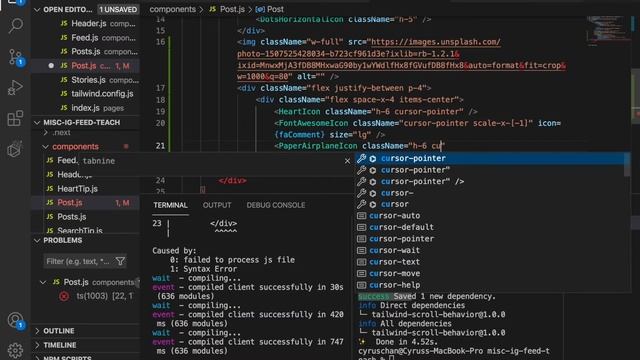Open Stories.js in Open Editors
640x360 pixels.
click(x=86, y=80)
